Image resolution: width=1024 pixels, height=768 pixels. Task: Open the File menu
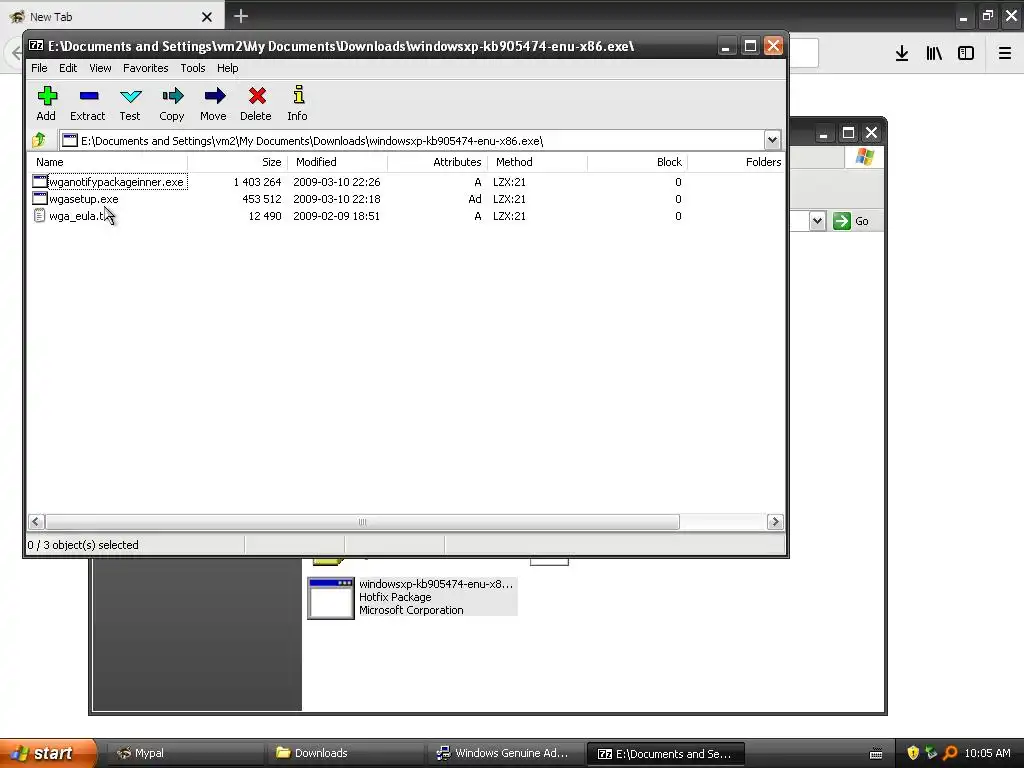pos(39,68)
